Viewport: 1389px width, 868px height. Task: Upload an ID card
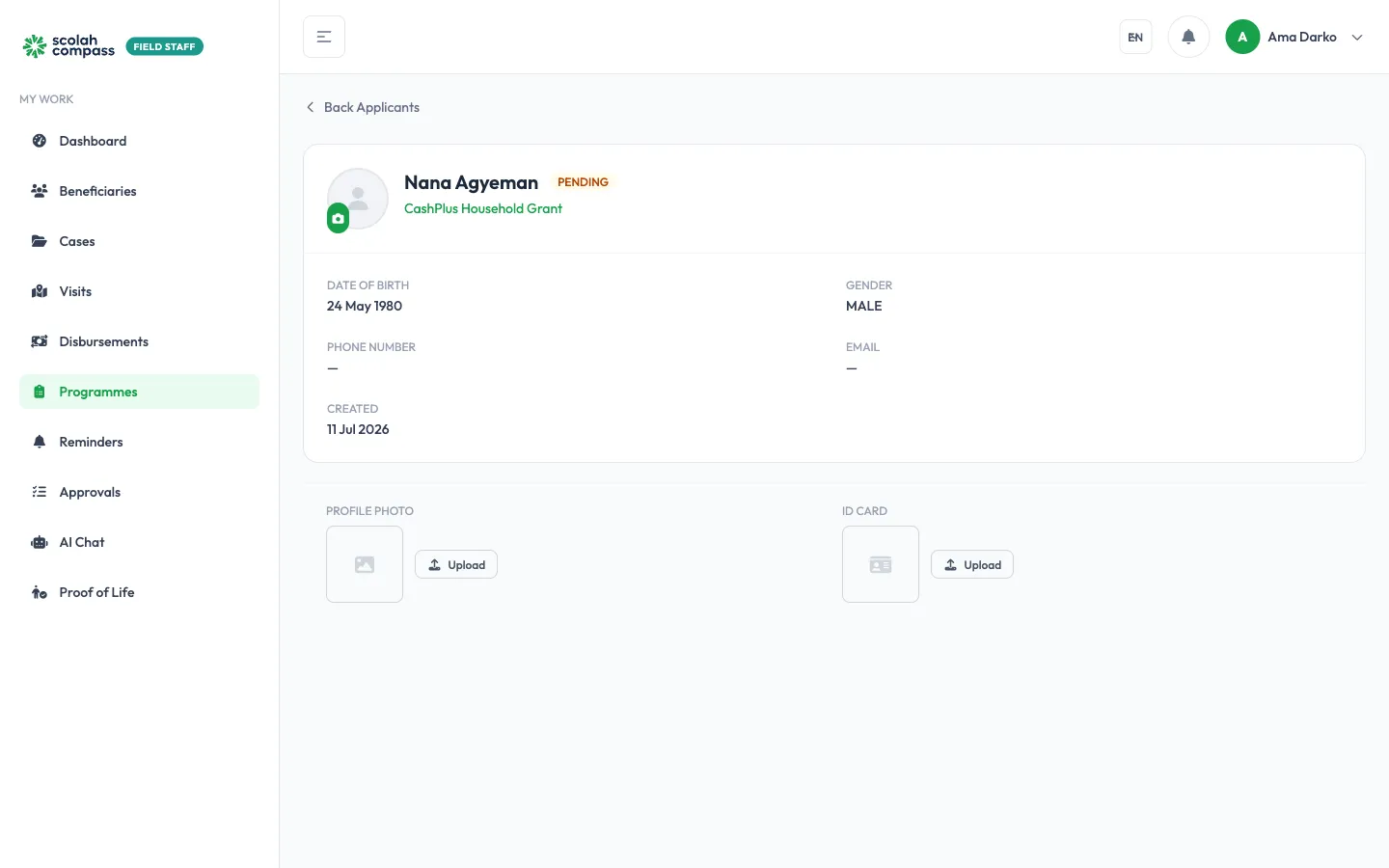pyautogui.click(x=972, y=564)
